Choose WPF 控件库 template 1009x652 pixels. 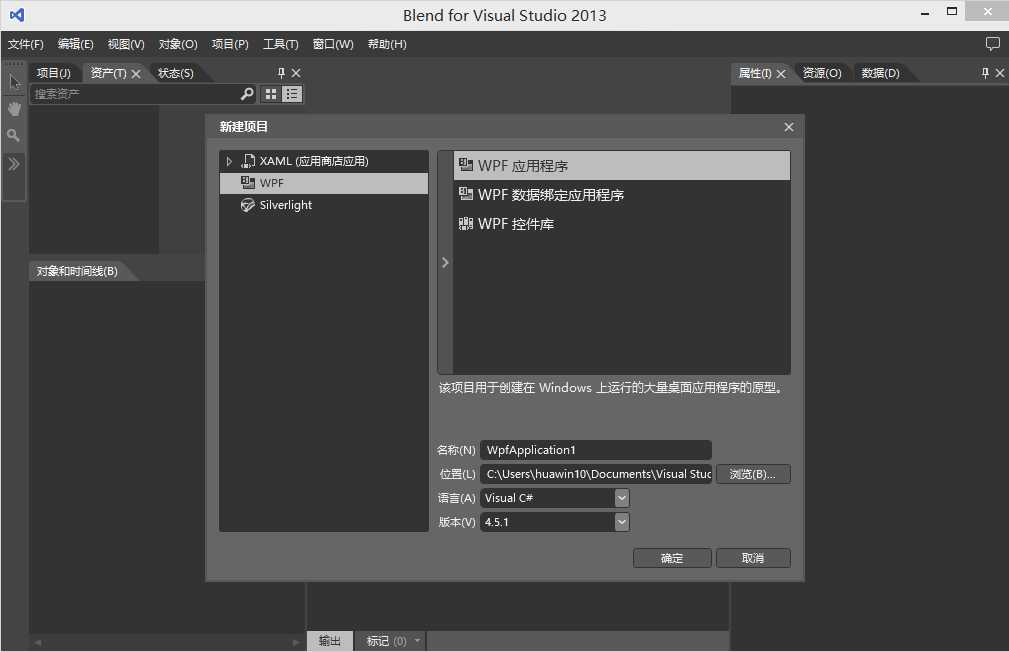click(x=622, y=223)
